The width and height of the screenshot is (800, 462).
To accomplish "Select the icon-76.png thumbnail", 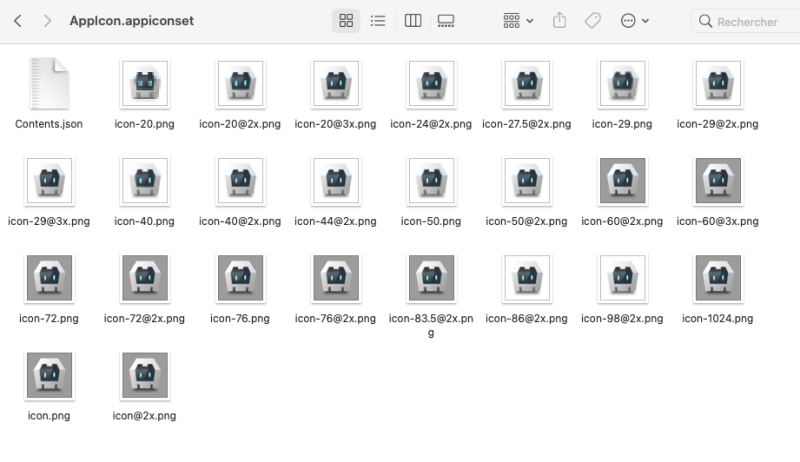I will (240, 278).
